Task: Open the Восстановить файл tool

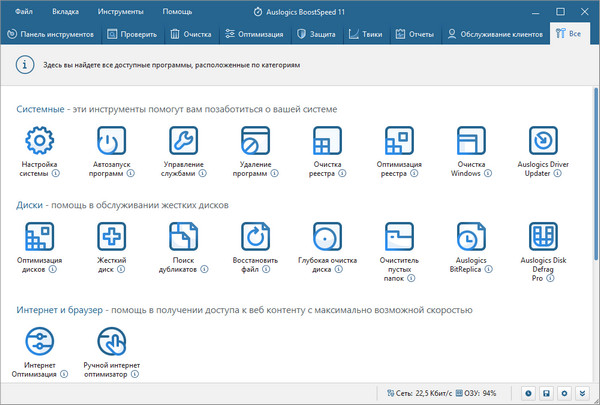Action: [256, 236]
